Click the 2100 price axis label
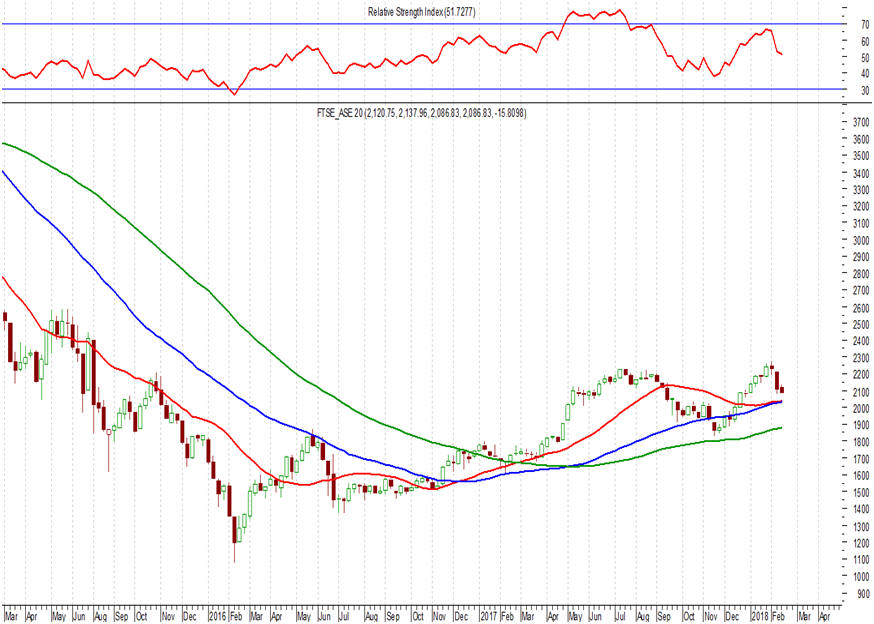This screenshot has width=874, height=624. (x=861, y=393)
